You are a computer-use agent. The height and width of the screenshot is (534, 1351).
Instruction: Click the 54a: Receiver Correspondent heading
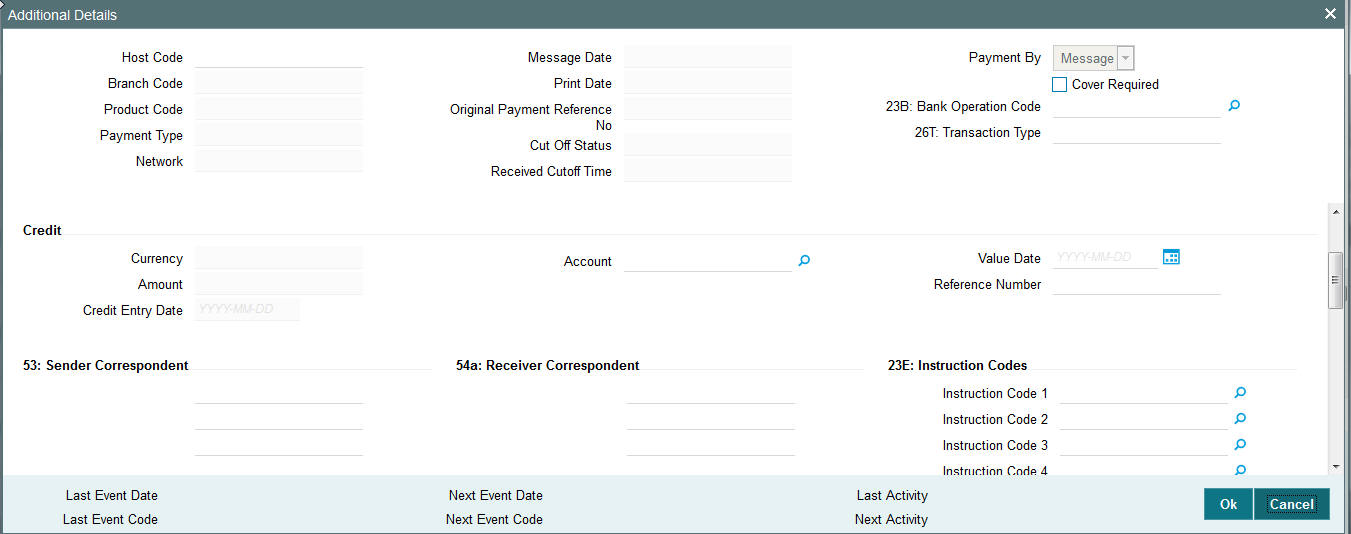point(548,365)
